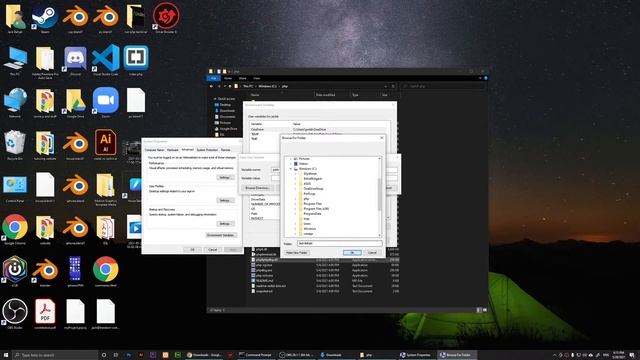The width and height of the screenshot is (640, 360).
Task: Select Quick access in Explorer sidebar
Action: pyautogui.click(x=226, y=99)
